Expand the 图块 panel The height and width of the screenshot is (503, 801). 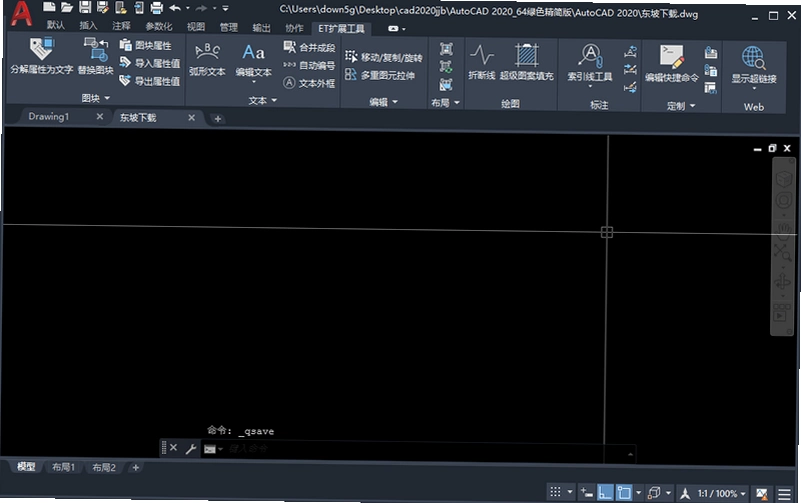click(96, 98)
